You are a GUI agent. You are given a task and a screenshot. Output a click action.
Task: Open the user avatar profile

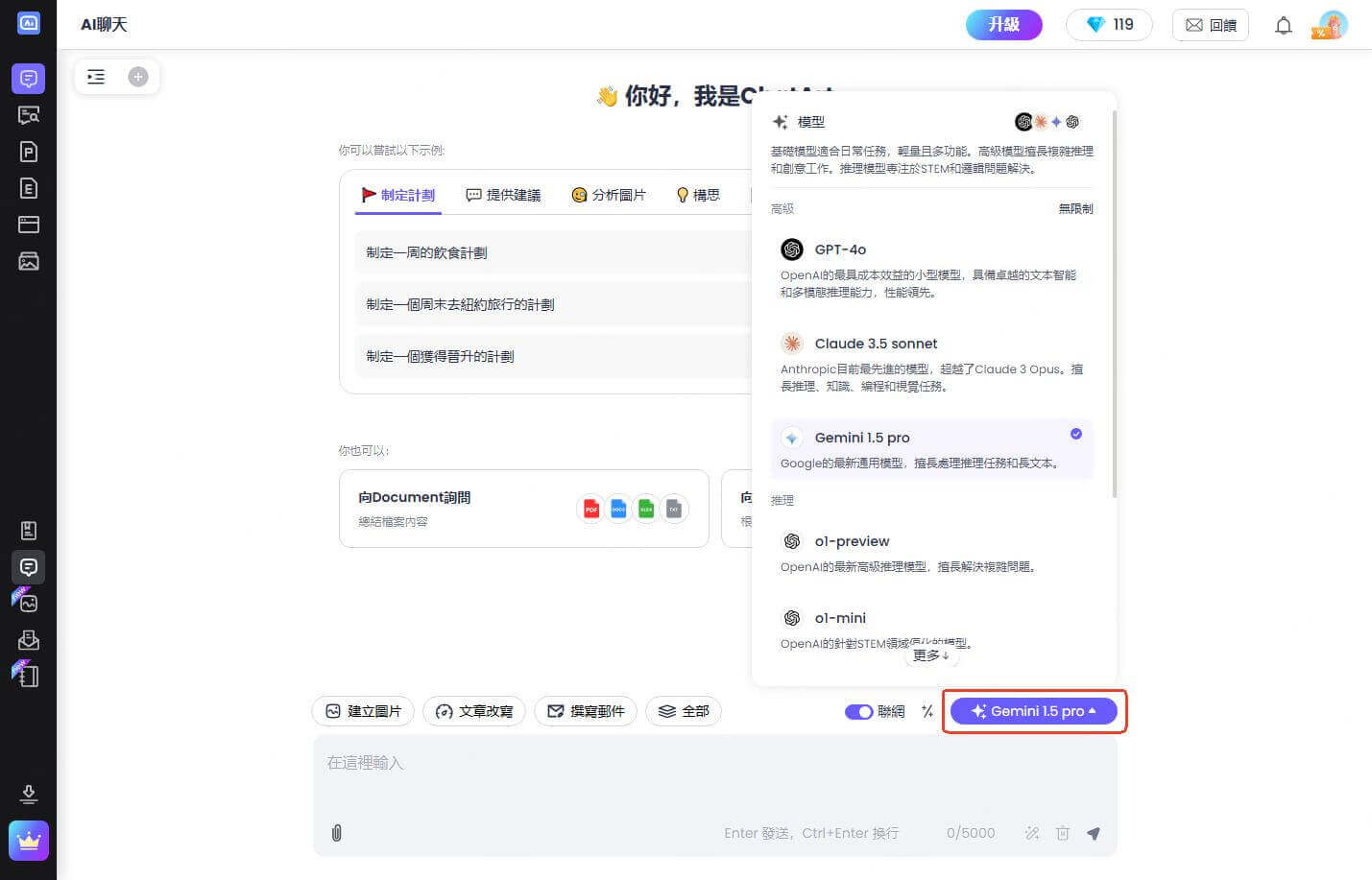pyautogui.click(x=1332, y=25)
